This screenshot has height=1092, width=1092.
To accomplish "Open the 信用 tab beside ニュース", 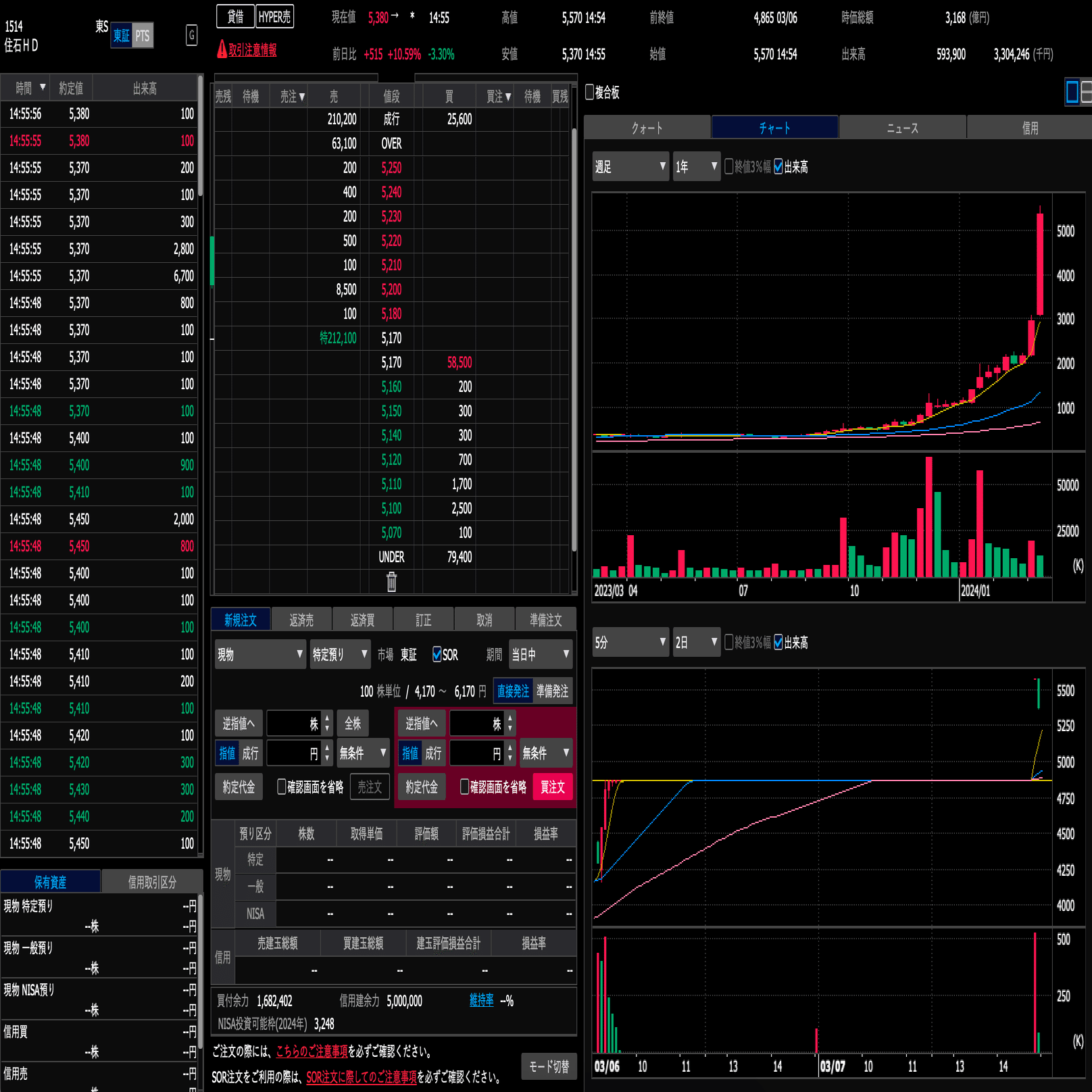I will coord(1030,127).
